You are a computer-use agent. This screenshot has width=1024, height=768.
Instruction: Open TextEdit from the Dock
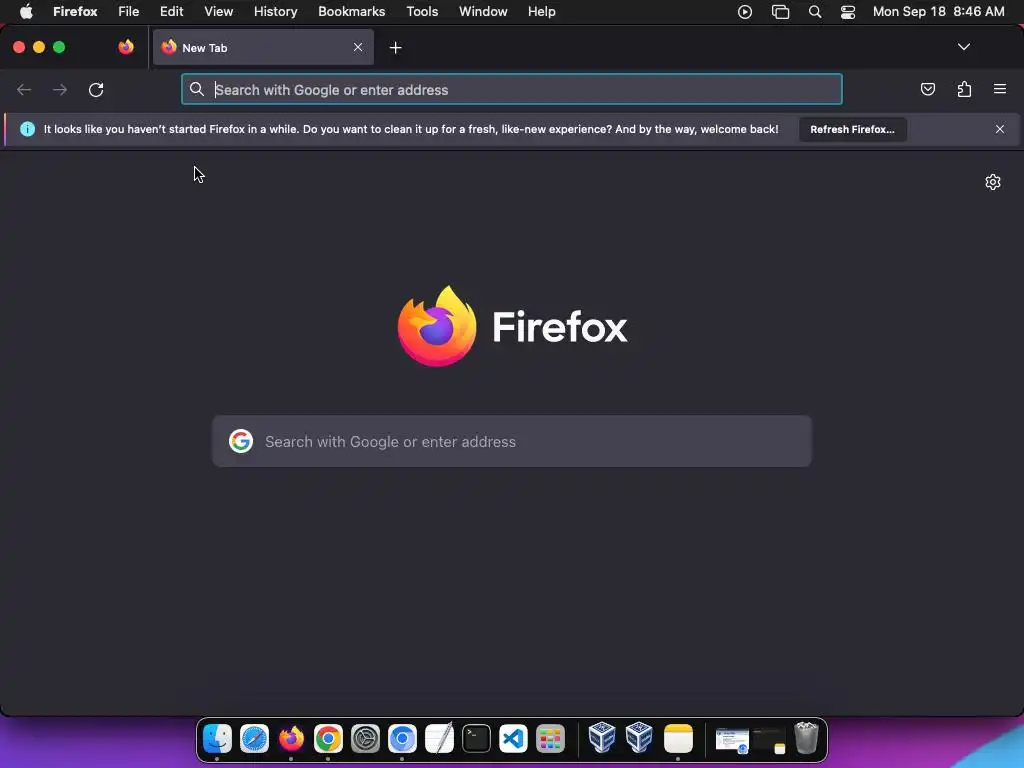(440, 739)
